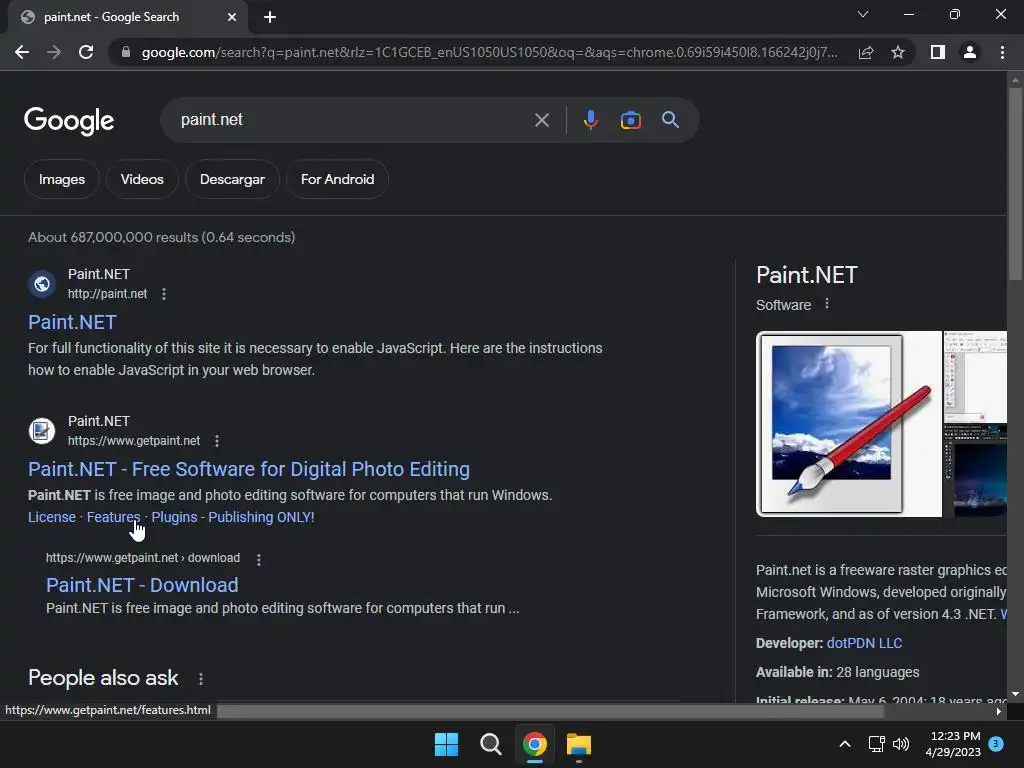Toggle the browser side panel icon

[938, 52]
